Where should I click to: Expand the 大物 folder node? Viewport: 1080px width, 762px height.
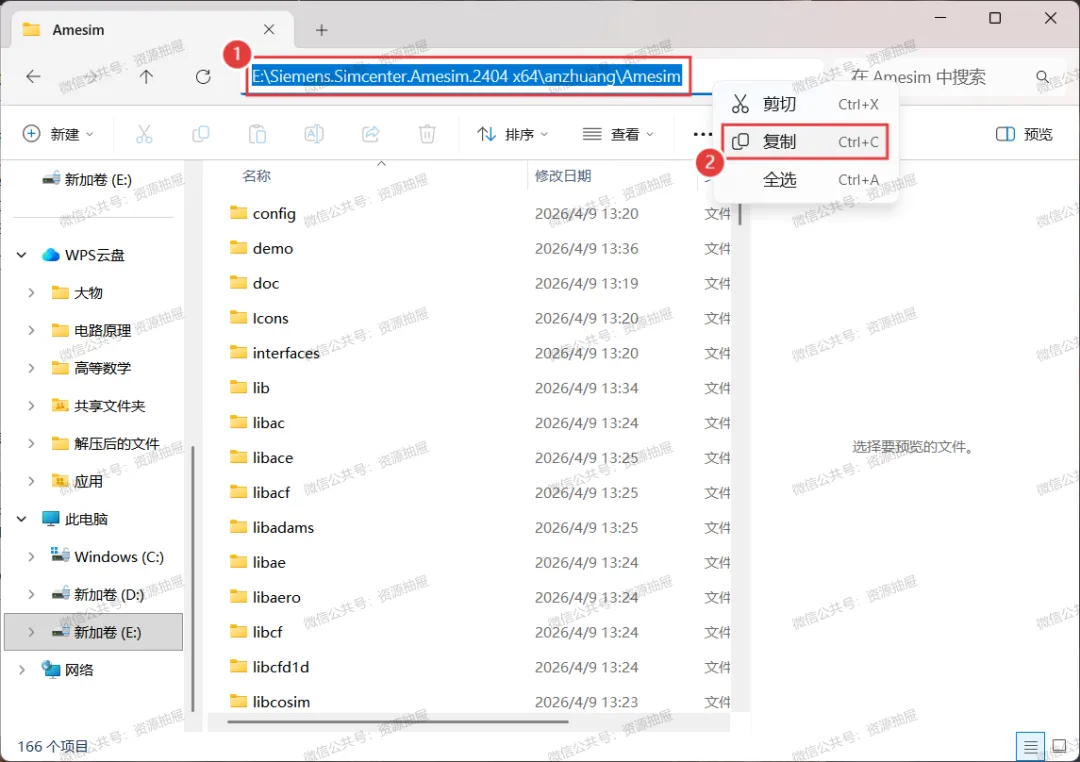click(x=31, y=293)
